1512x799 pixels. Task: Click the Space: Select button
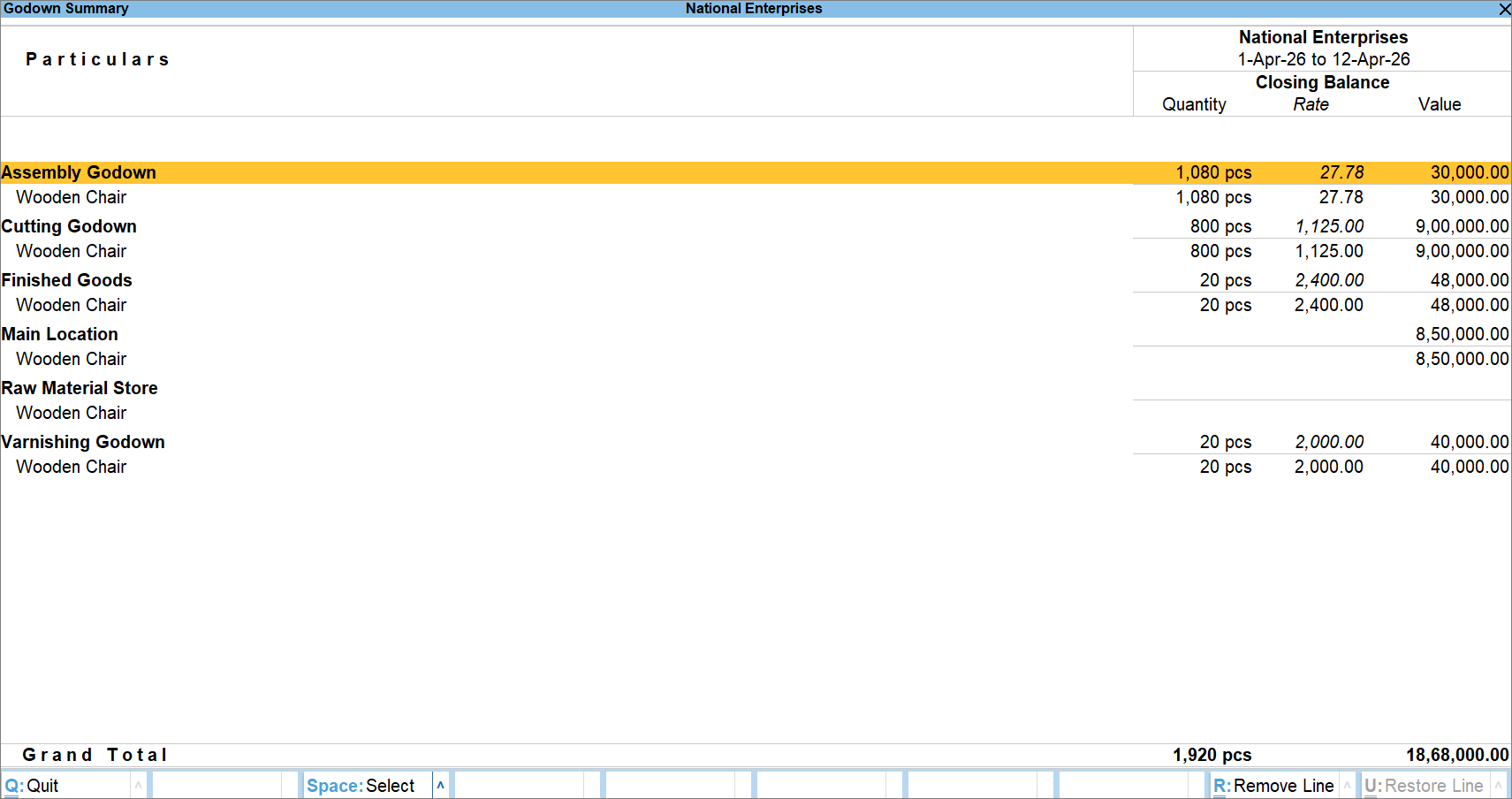368,786
